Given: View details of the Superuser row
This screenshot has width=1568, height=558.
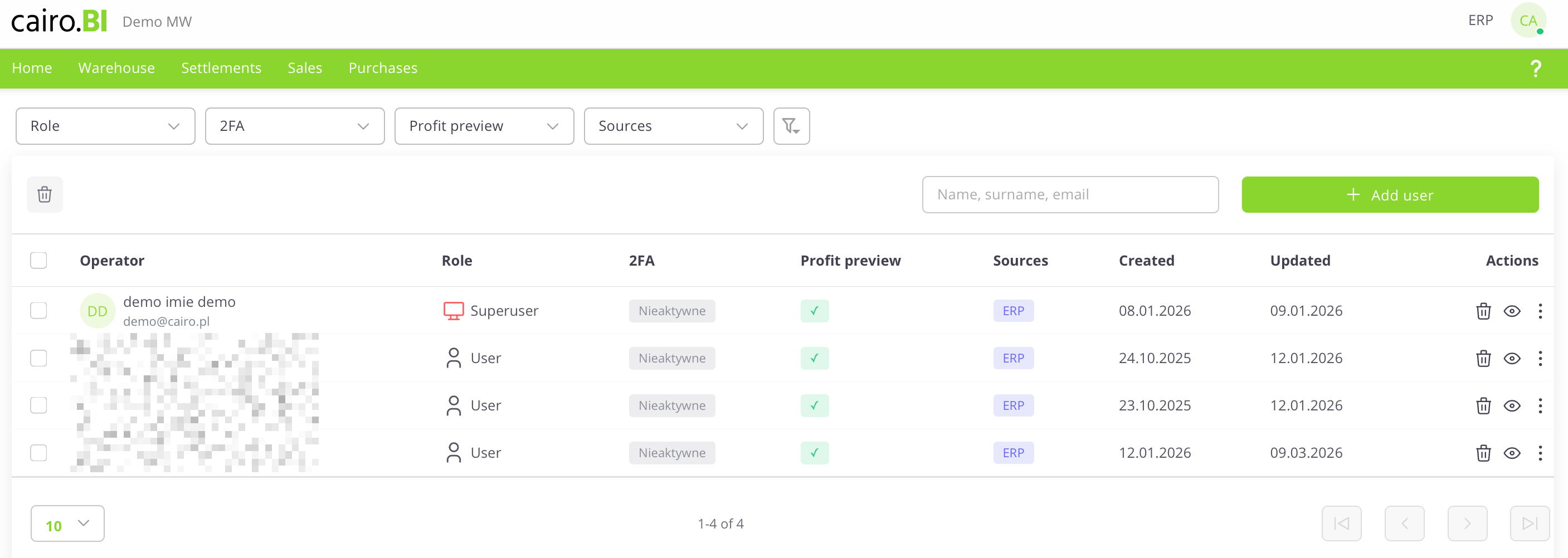Looking at the screenshot, I should click(1511, 311).
